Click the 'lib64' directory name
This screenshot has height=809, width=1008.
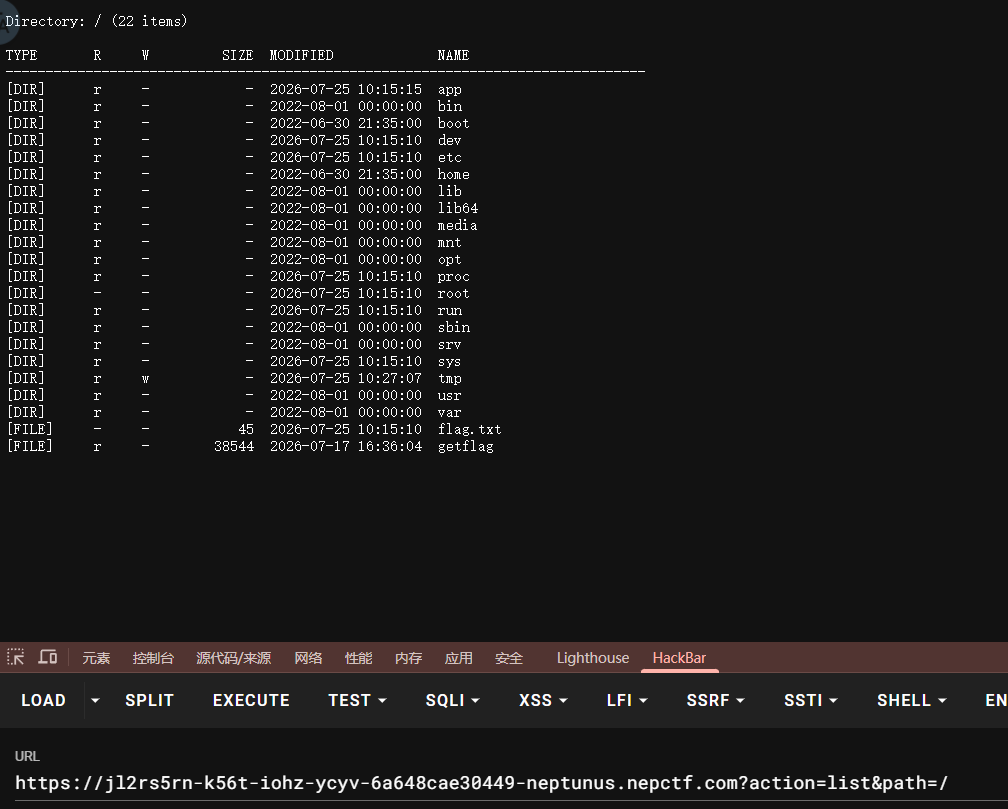(458, 208)
